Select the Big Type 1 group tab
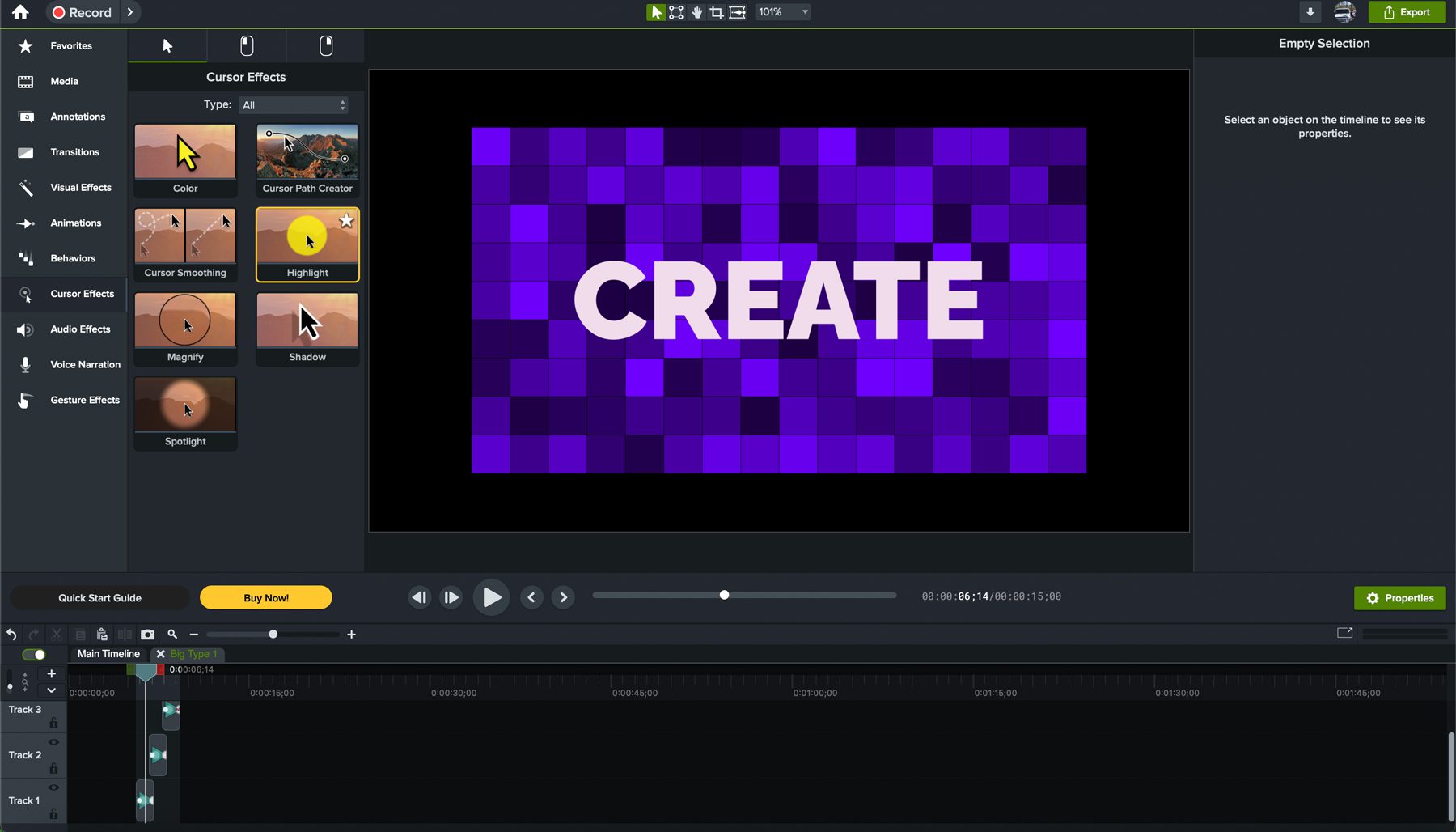This screenshot has height=832, width=1456. 193,654
